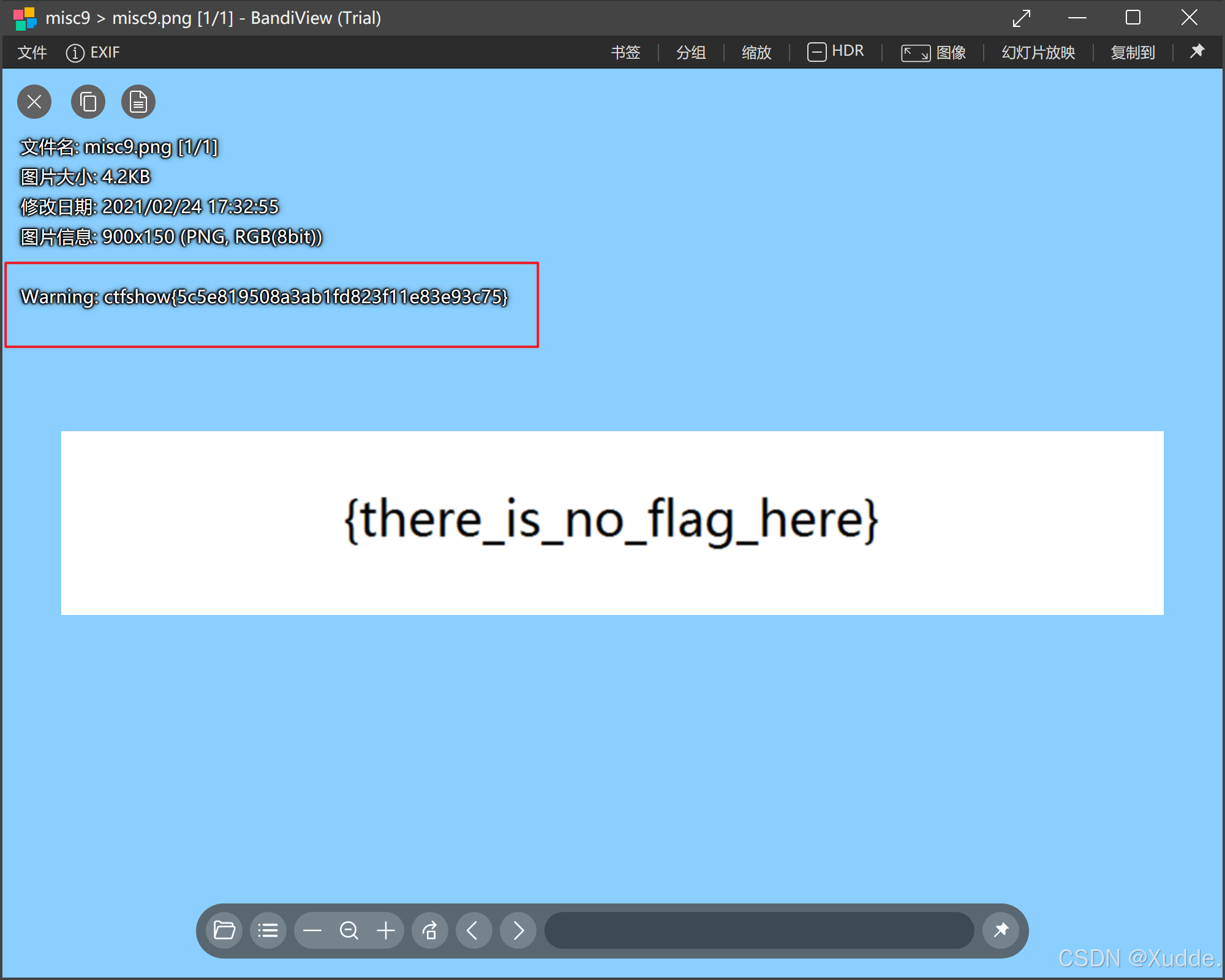Rotate the image with rotate icon
This screenshot has width=1225, height=980.
430,931
